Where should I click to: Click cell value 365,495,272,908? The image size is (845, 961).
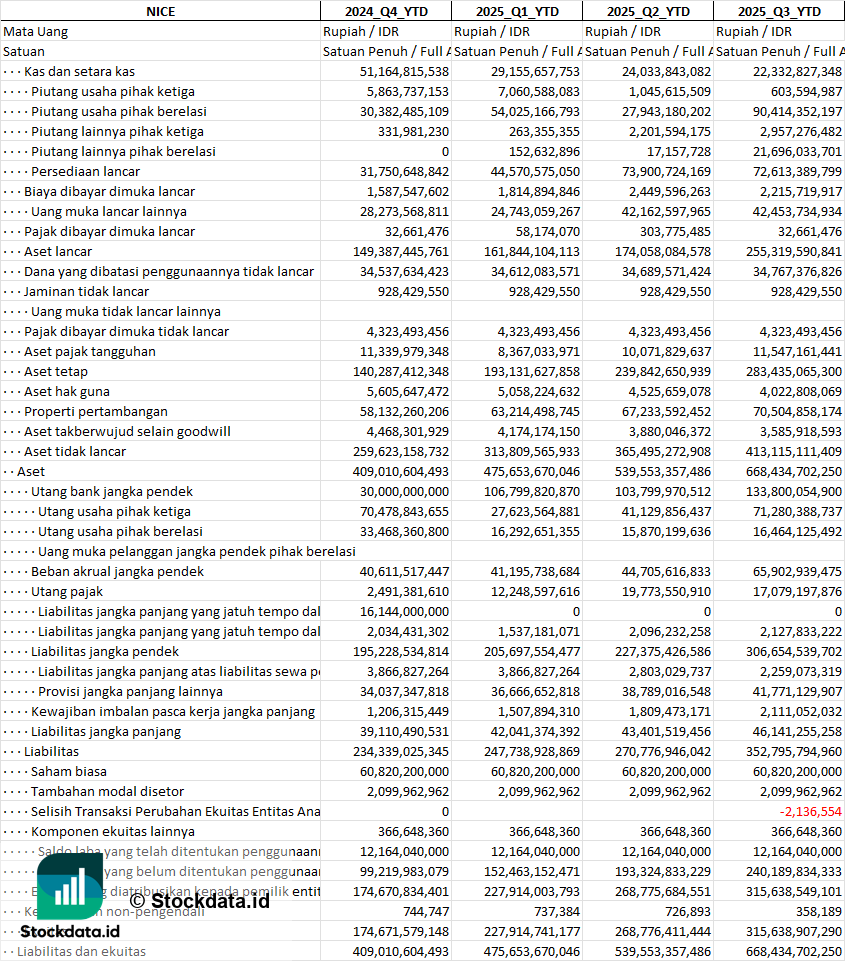pos(663,452)
